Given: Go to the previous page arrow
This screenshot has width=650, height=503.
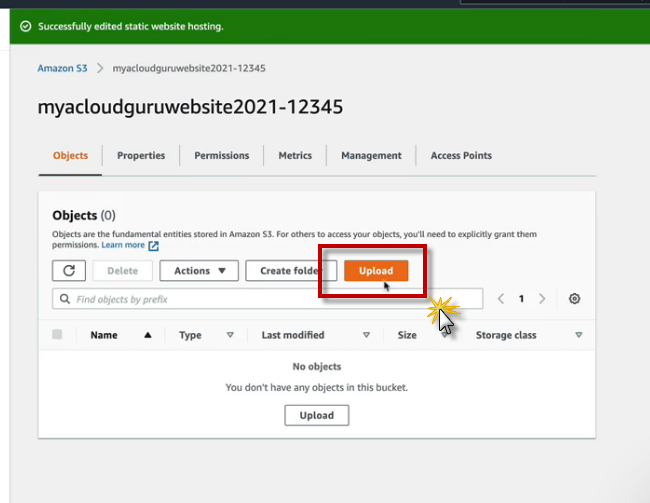Looking at the screenshot, I should click(501, 299).
